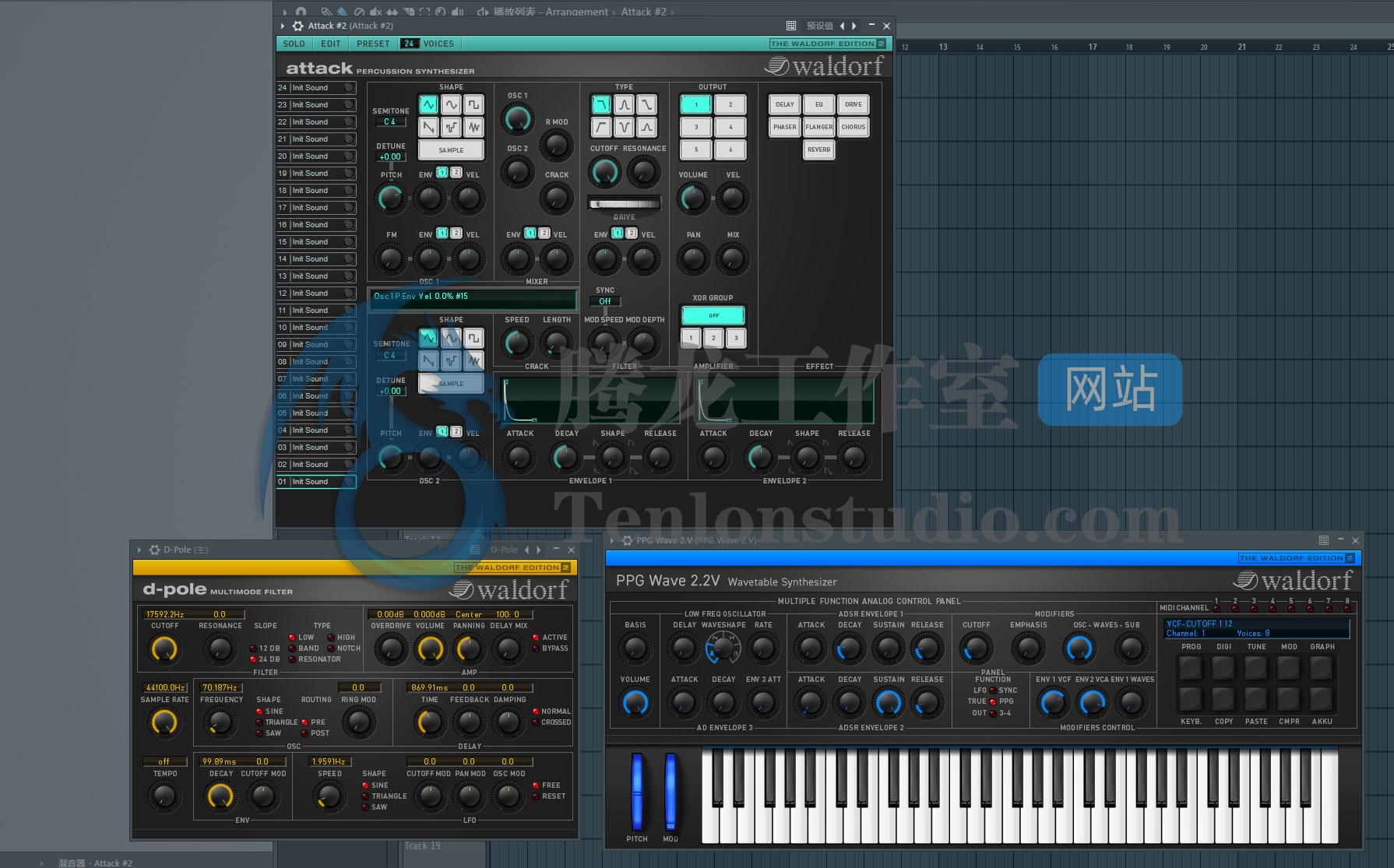Open Attack #2 plugin settings gear

297,26
